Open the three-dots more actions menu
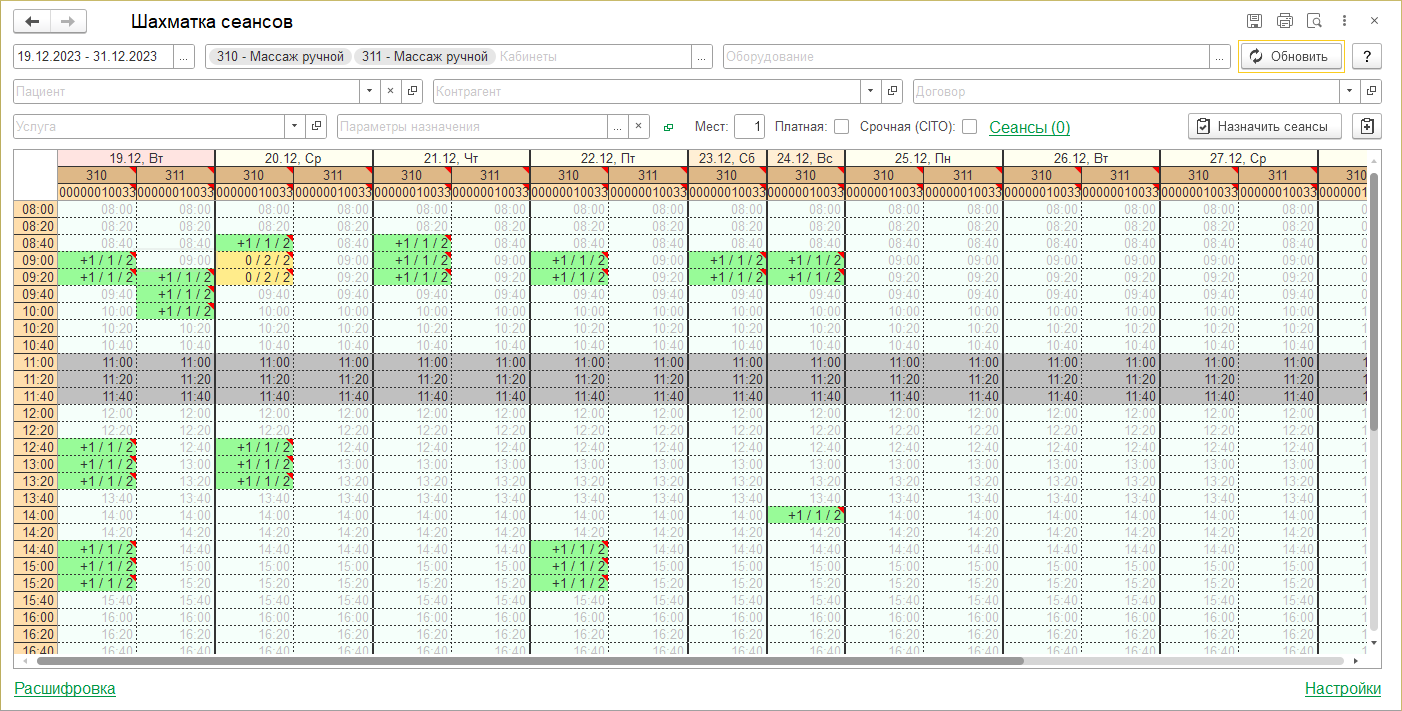This screenshot has height=711, width=1402. point(1345,21)
